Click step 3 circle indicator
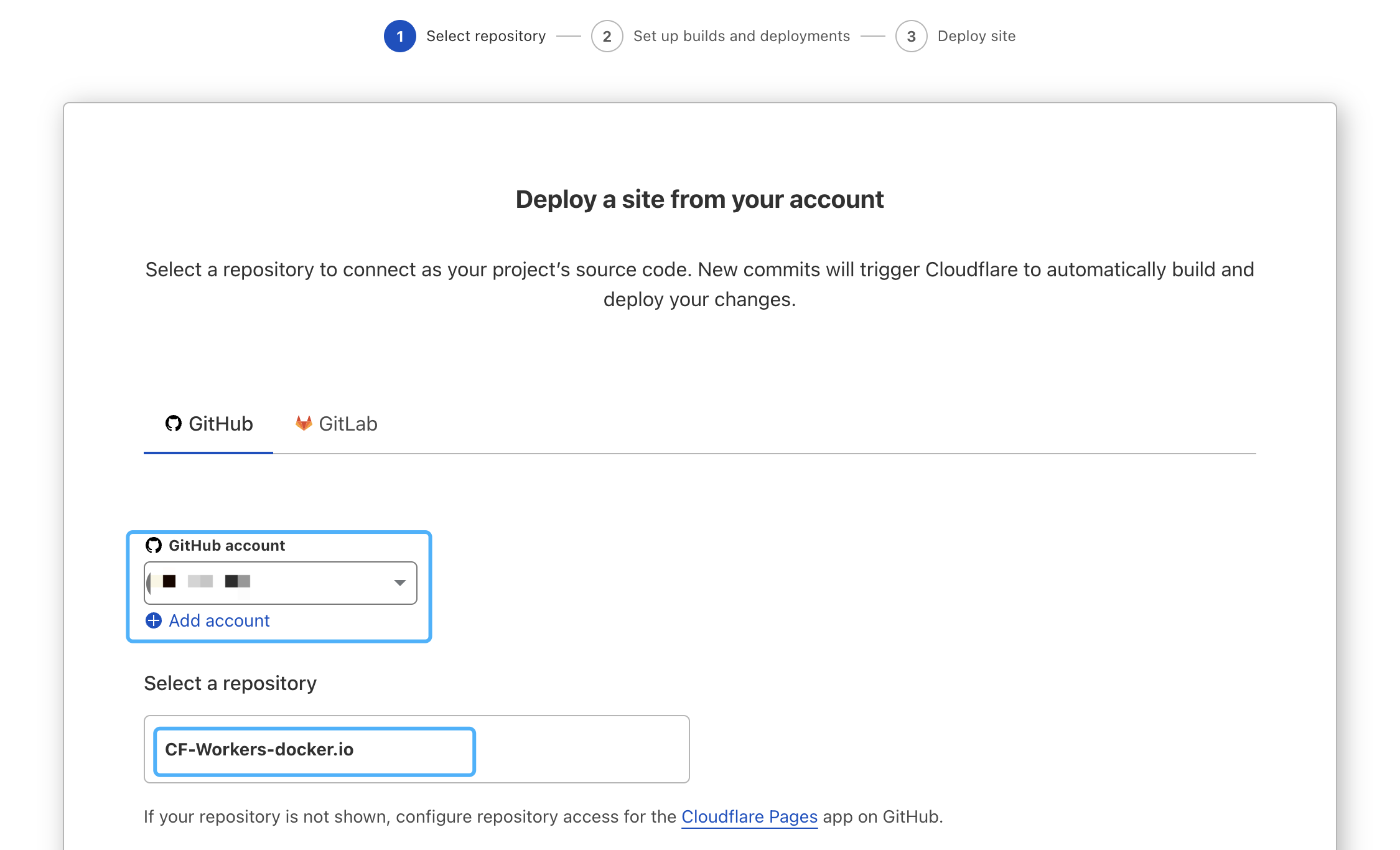The width and height of the screenshot is (1400, 850). coord(912,36)
